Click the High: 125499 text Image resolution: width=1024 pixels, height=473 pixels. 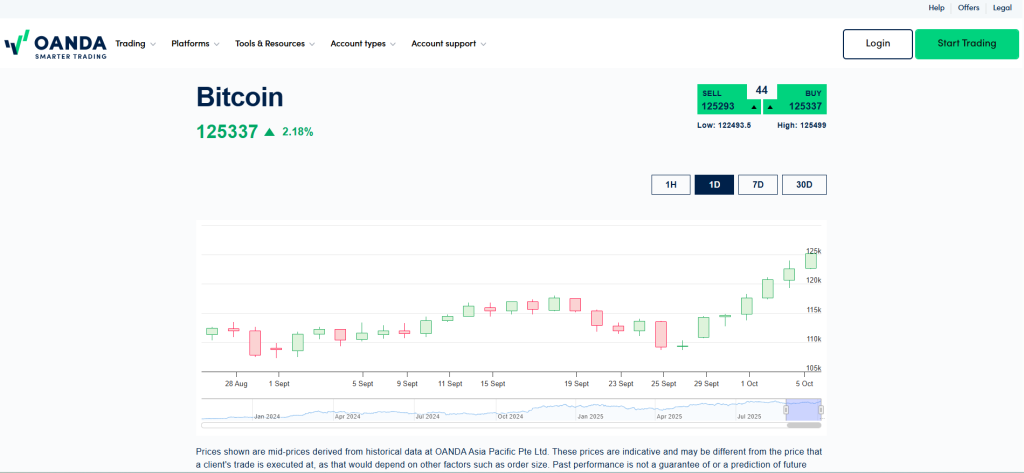point(802,125)
